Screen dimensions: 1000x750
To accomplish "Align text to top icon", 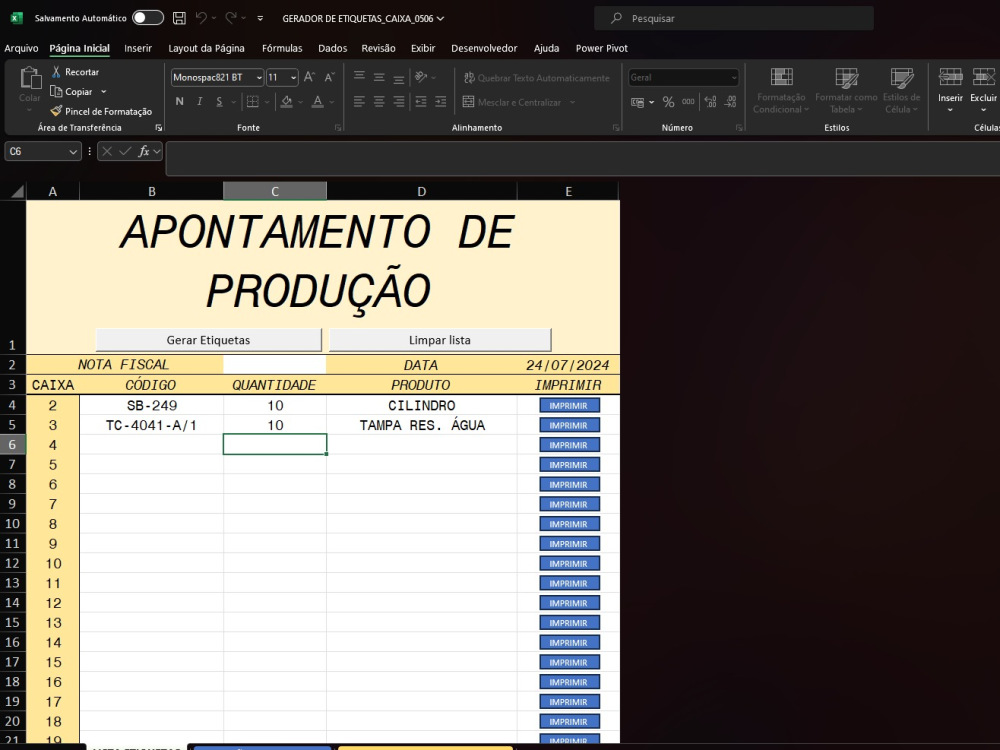I will (x=359, y=77).
